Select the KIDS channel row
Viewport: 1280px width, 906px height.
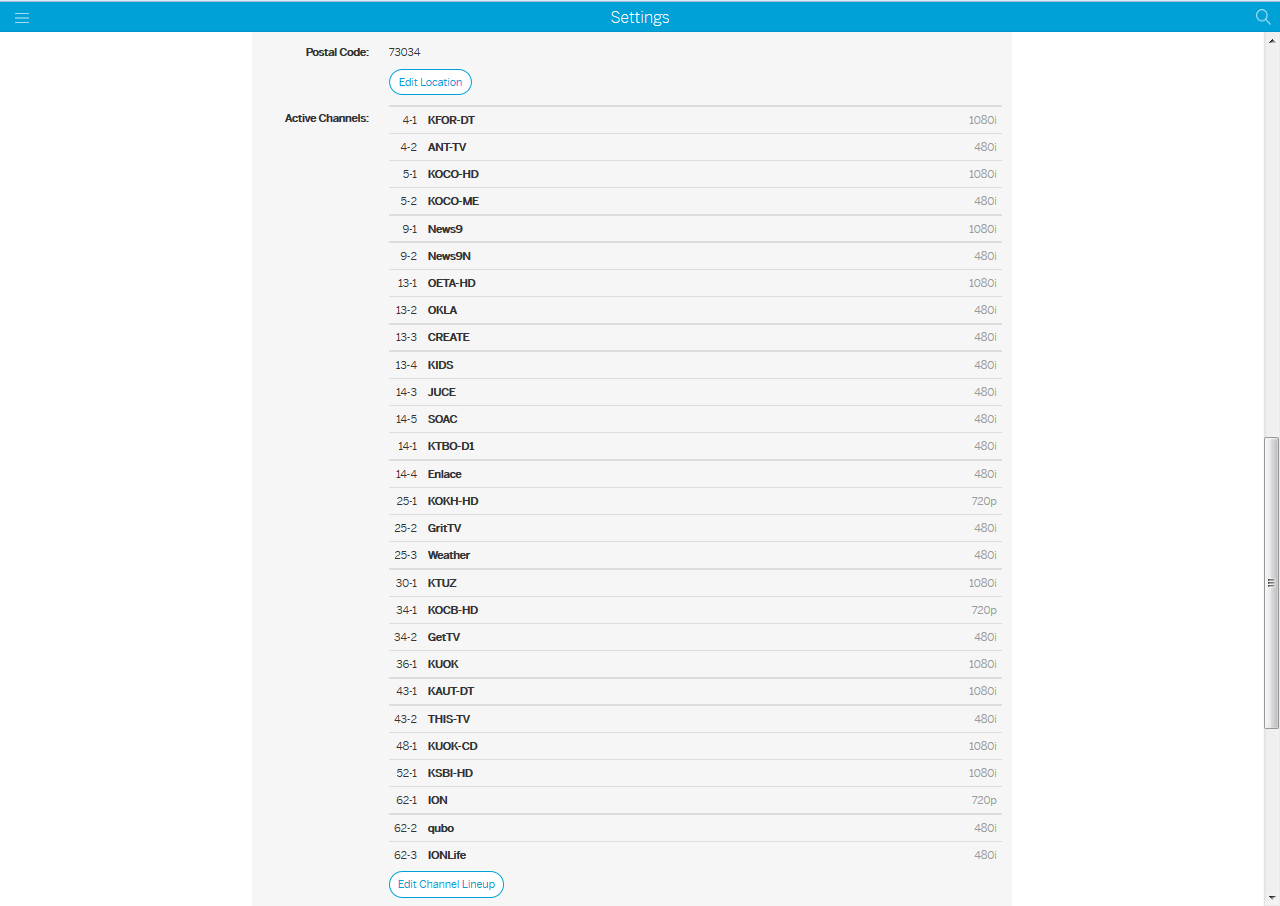(x=695, y=365)
